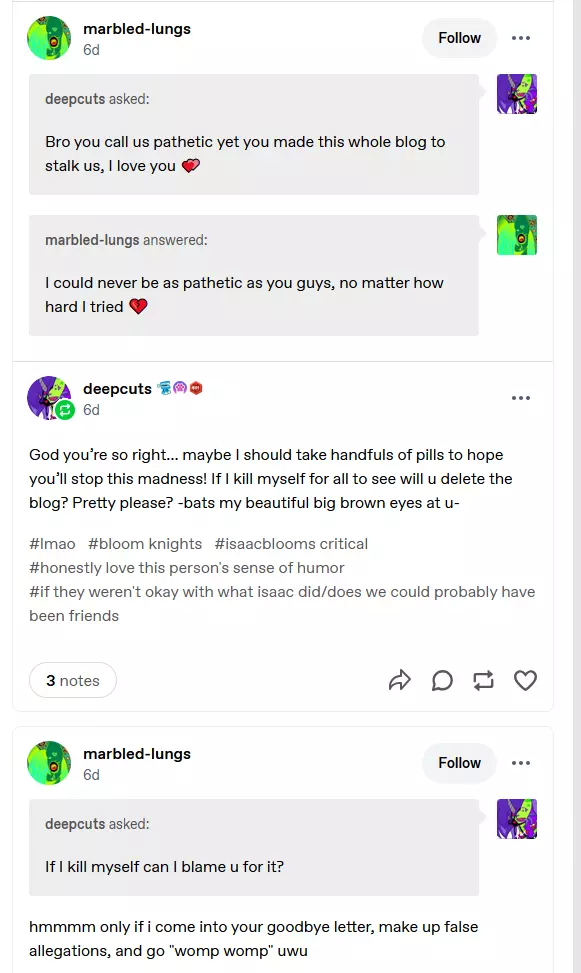Click deepcuts avatar with reblog badge

click(49, 398)
